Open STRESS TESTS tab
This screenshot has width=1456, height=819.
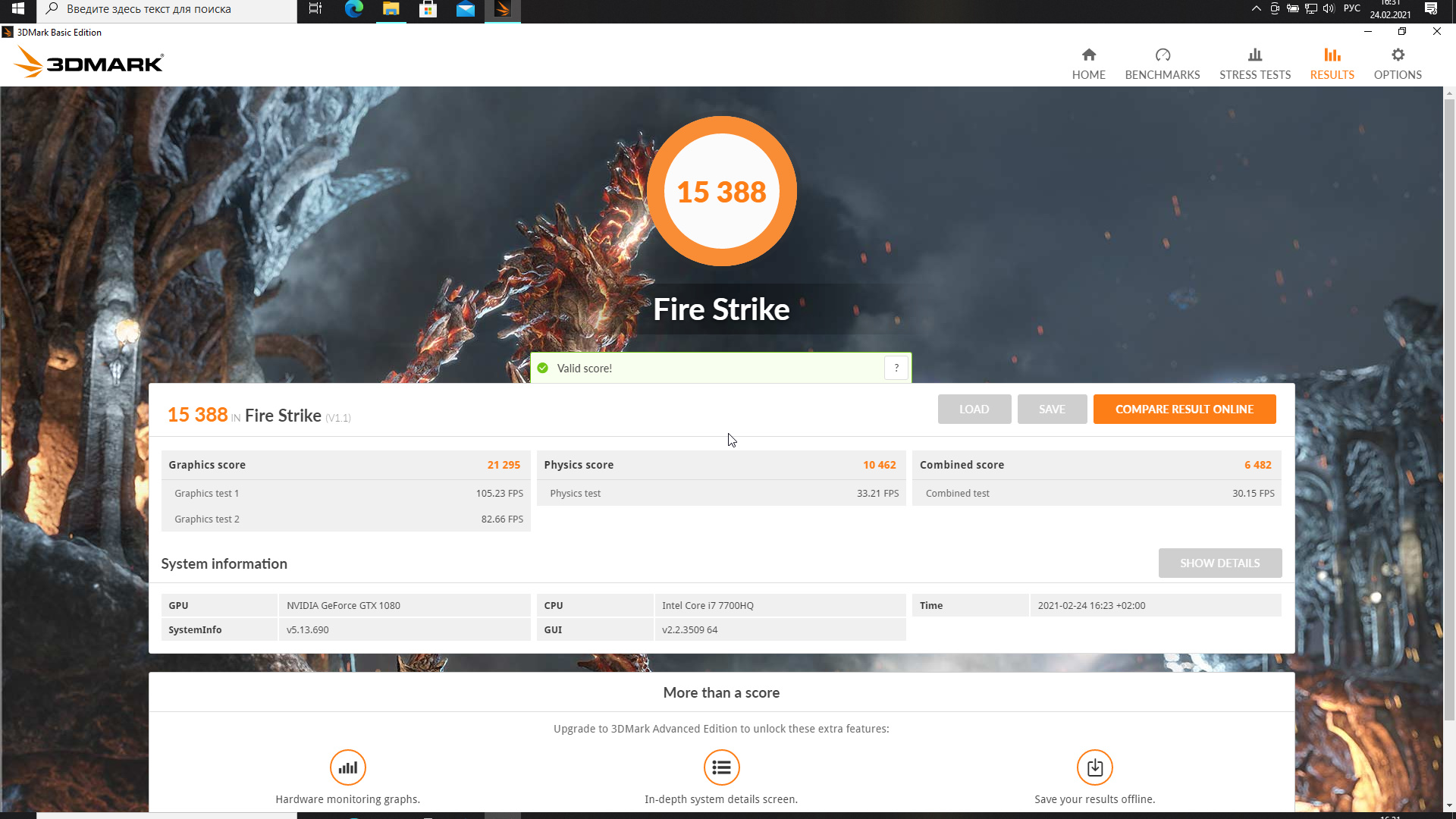pyautogui.click(x=1254, y=64)
